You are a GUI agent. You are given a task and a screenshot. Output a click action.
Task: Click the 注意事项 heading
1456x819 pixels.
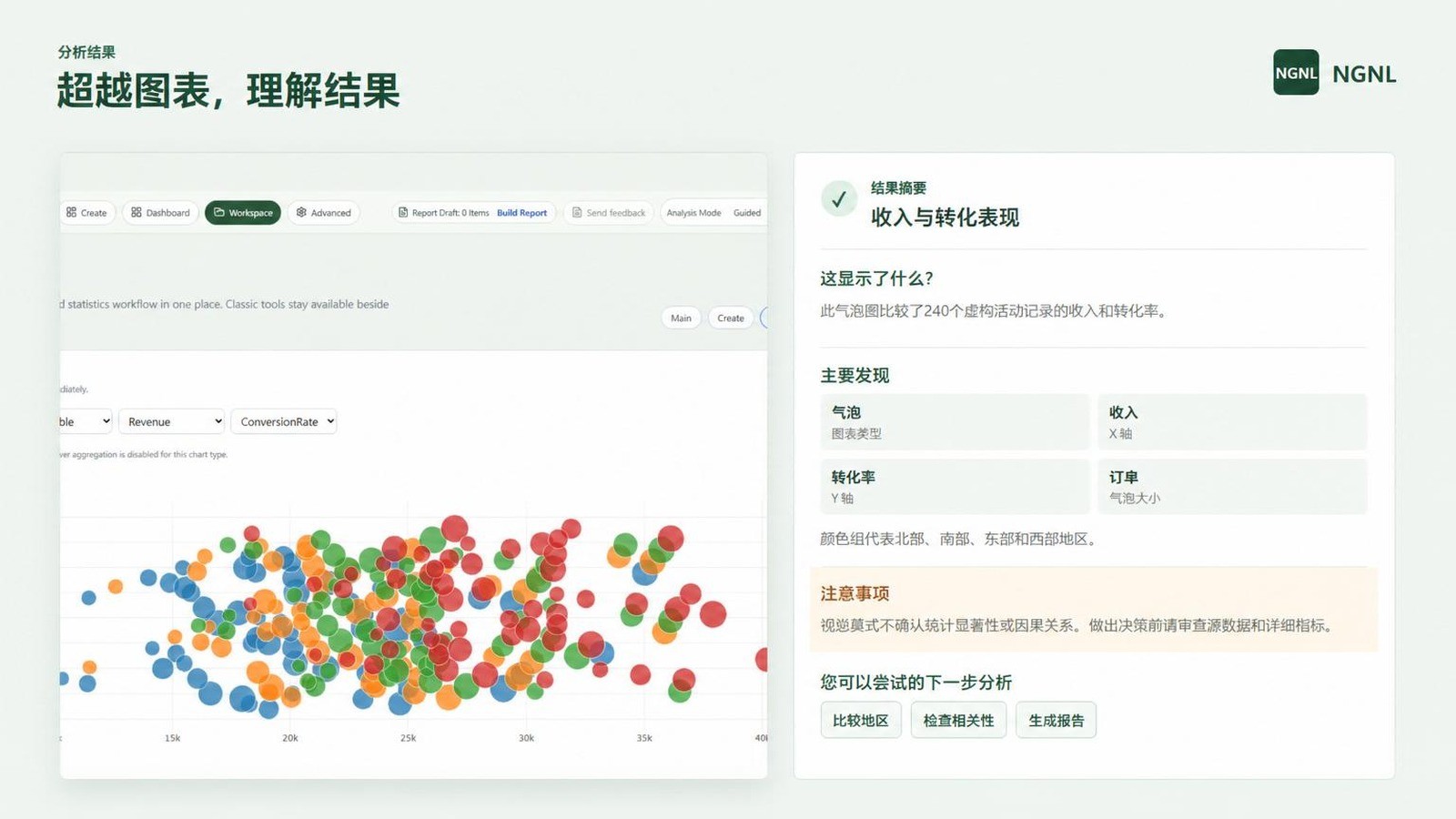(854, 593)
